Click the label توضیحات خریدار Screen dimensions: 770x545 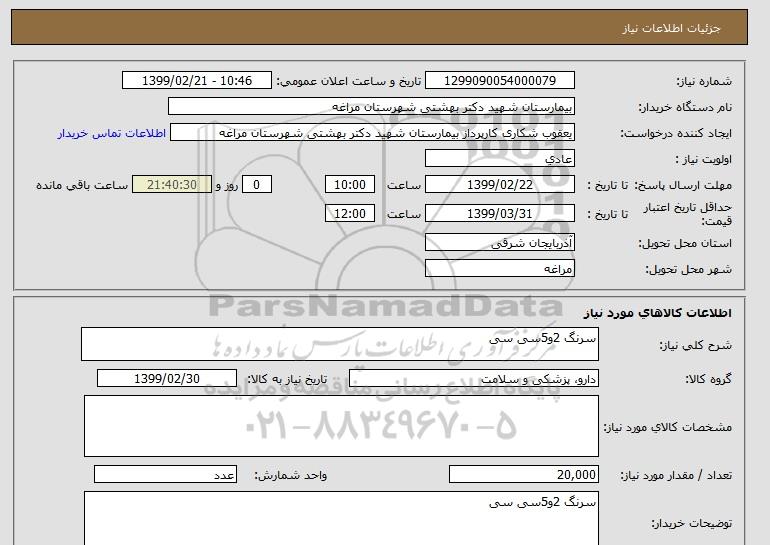691,523
